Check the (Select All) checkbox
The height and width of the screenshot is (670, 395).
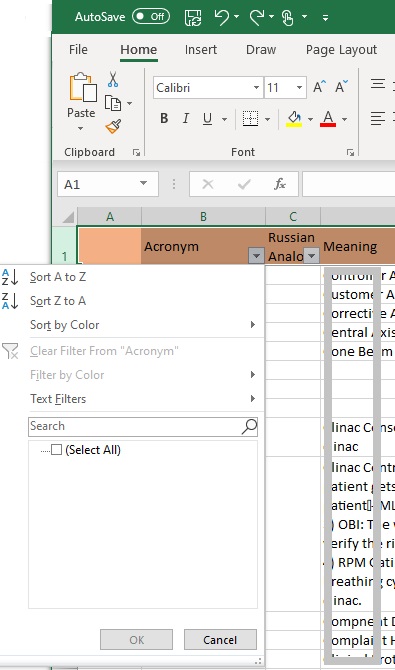56,450
